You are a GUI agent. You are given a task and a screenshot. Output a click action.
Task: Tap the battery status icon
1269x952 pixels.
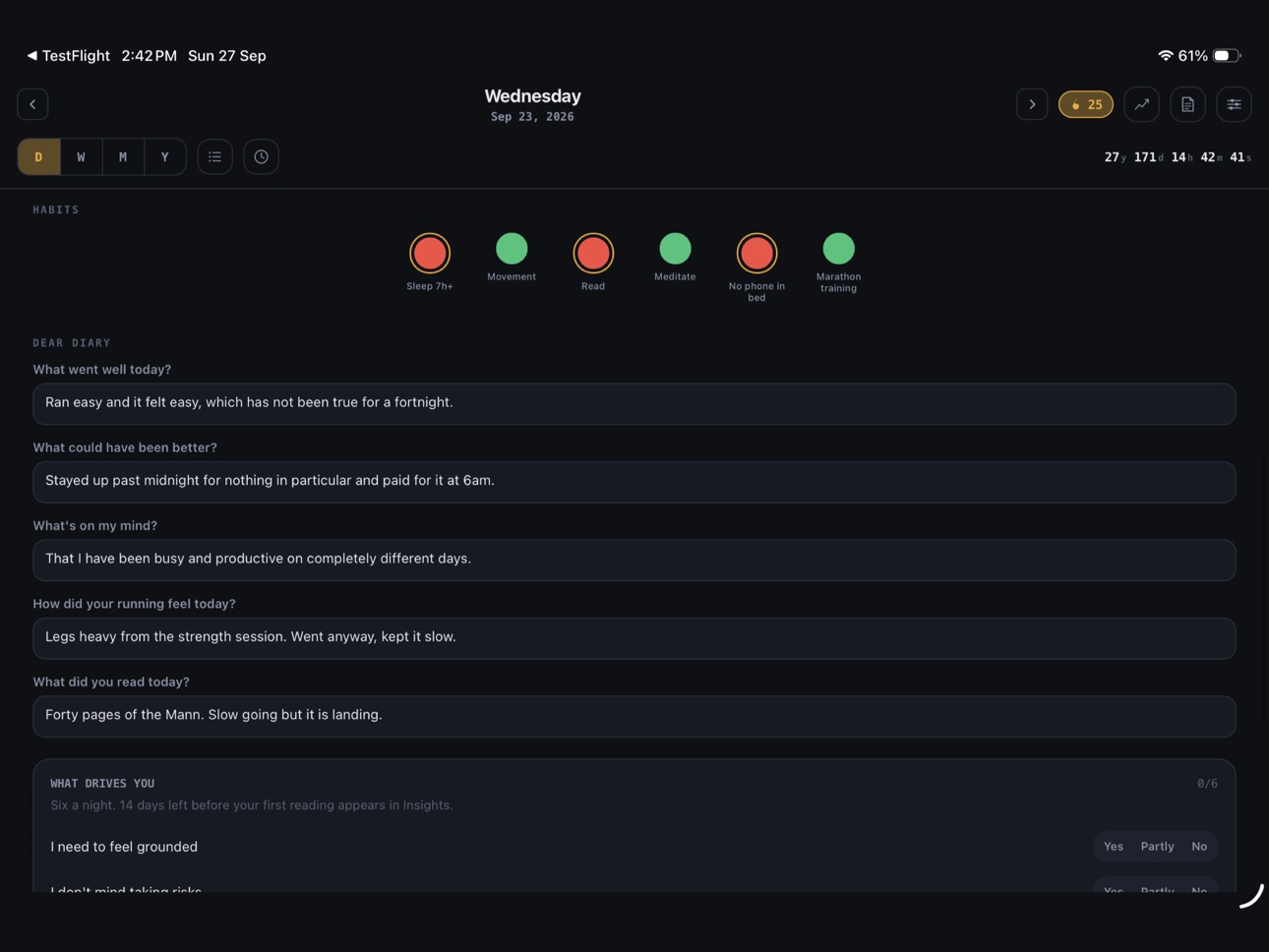pos(1227,56)
